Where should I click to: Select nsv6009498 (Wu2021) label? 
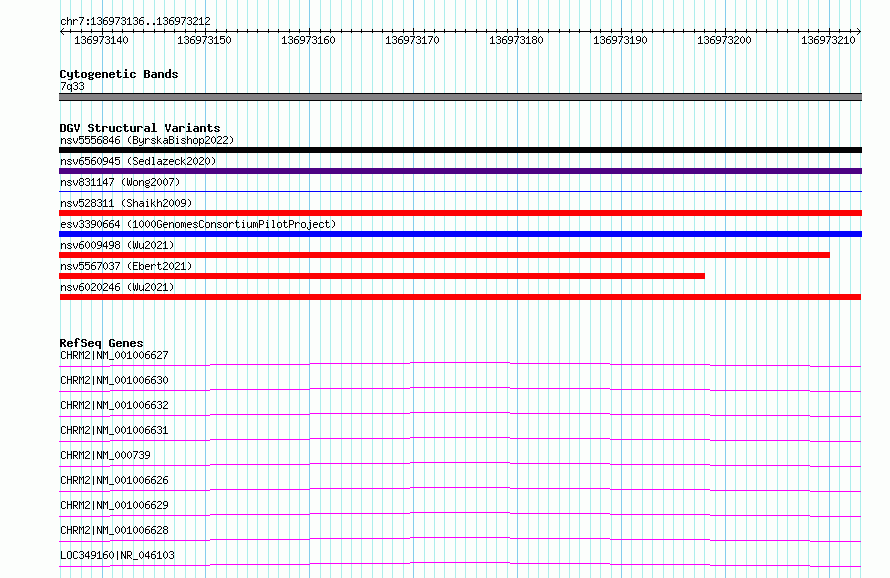[117, 245]
